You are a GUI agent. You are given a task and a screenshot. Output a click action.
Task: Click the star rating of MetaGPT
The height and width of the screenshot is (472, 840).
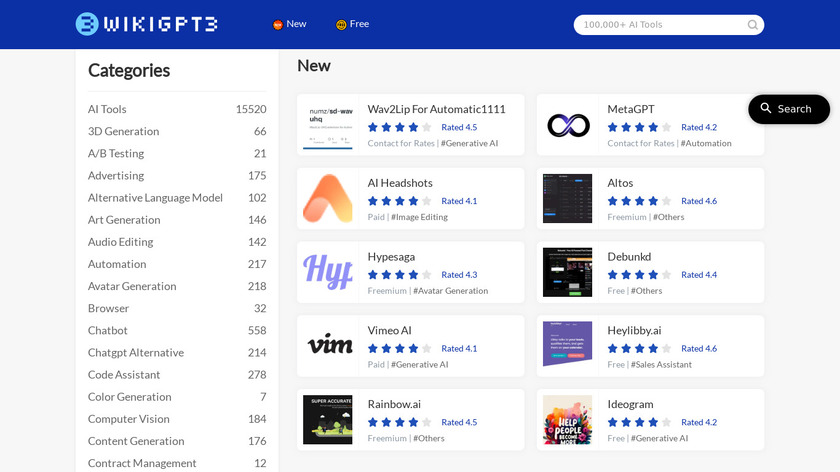(640, 128)
